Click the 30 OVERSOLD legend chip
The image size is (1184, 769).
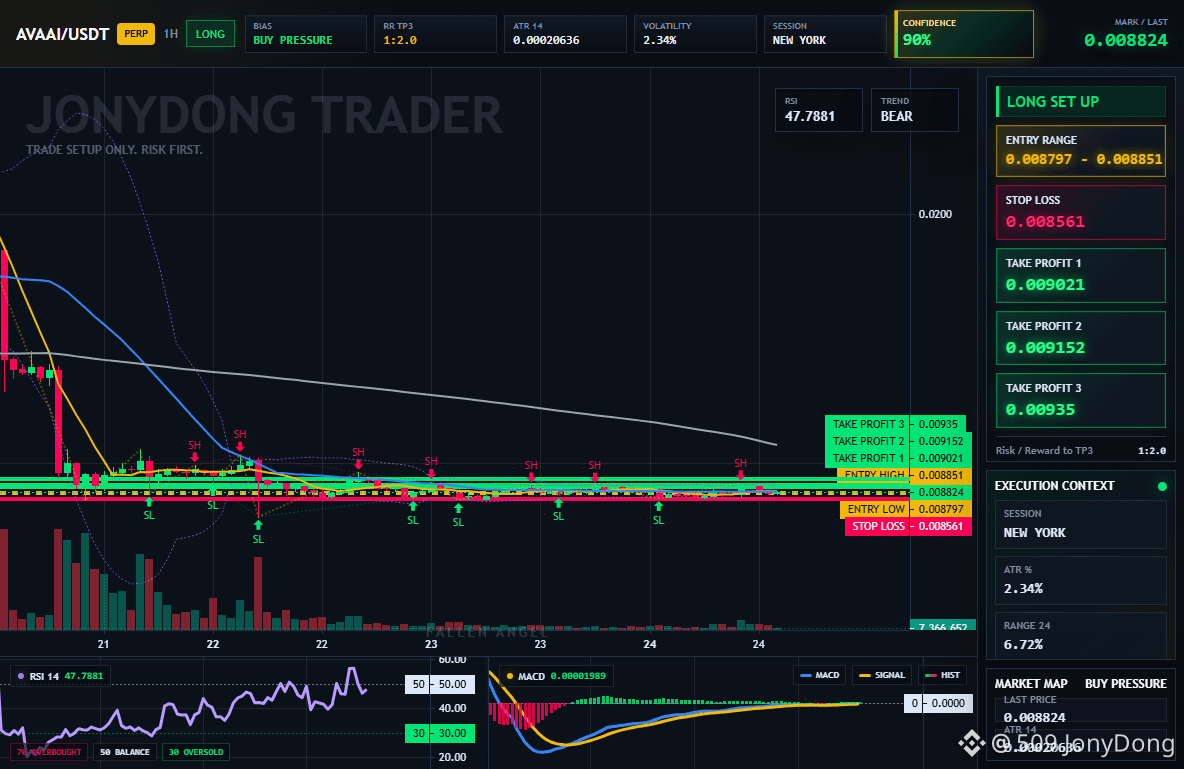(x=196, y=752)
